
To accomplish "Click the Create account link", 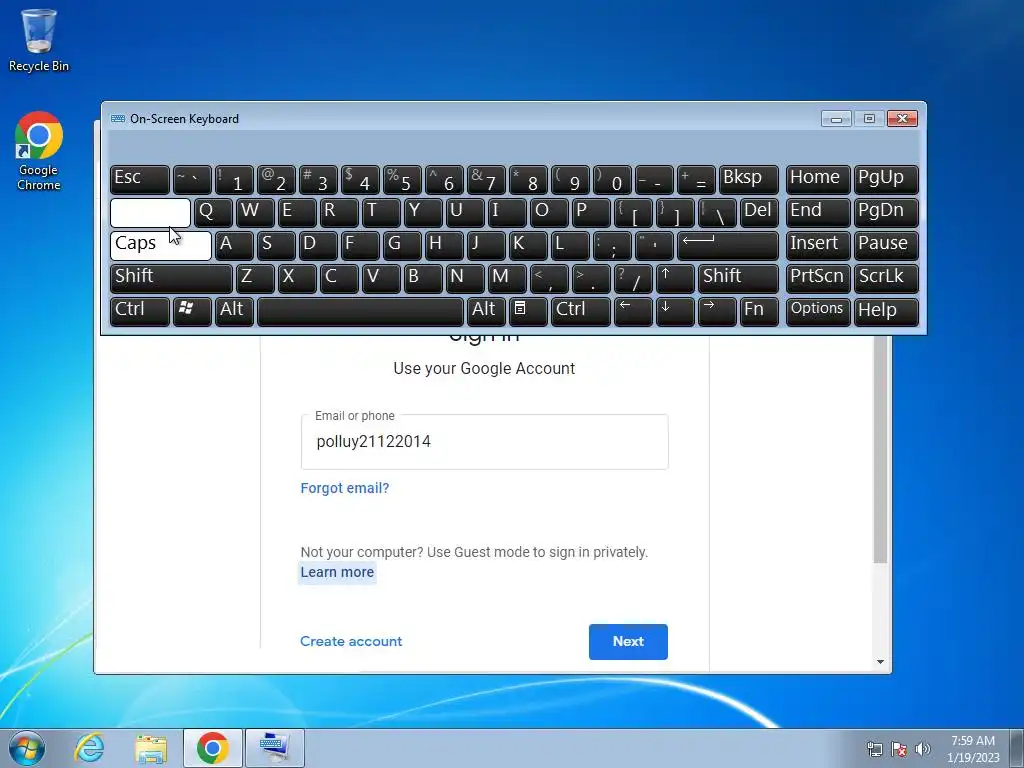I will tap(351, 641).
